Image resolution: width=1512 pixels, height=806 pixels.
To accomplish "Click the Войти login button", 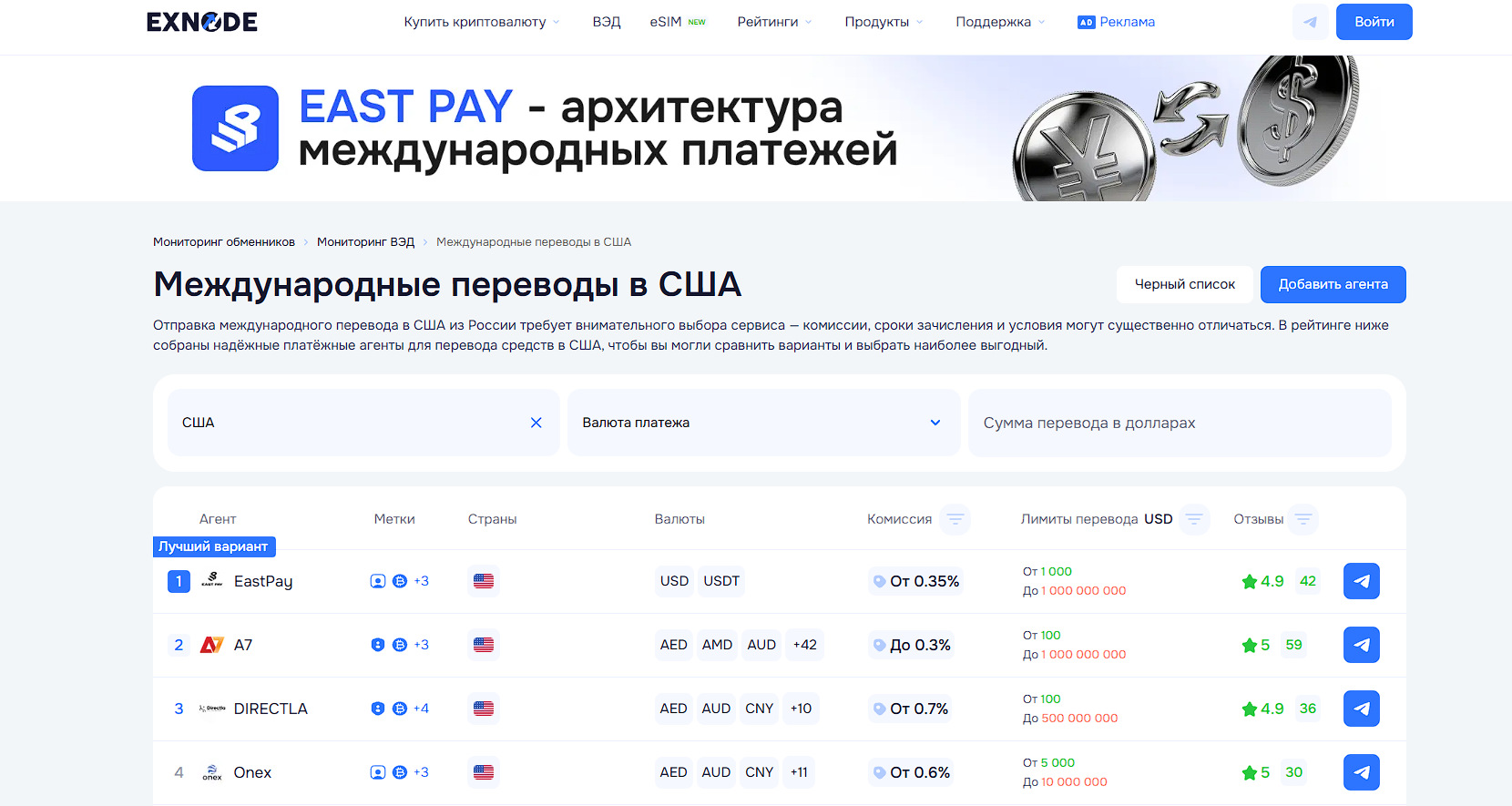I will pyautogui.click(x=1374, y=22).
